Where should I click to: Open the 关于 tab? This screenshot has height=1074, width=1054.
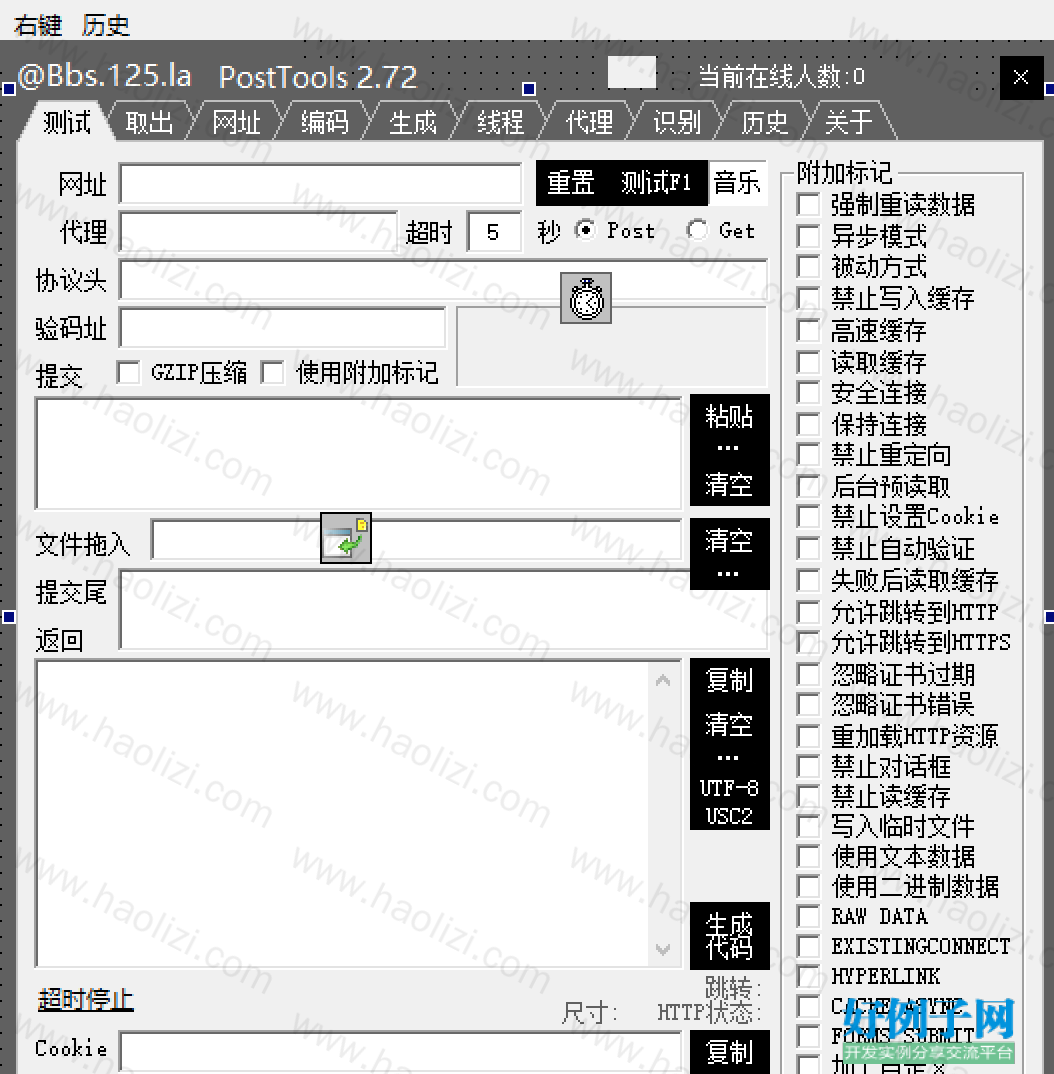coord(849,123)
